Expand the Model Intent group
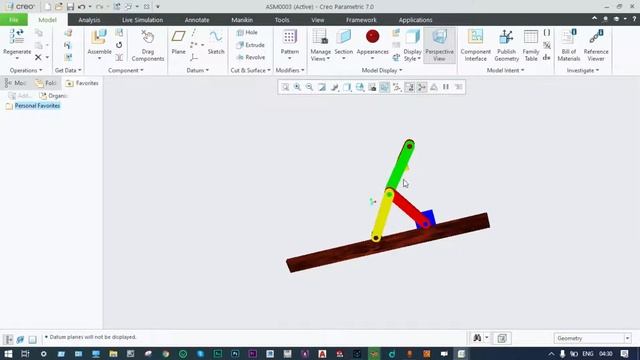640x360 pixels. [505, 70]
